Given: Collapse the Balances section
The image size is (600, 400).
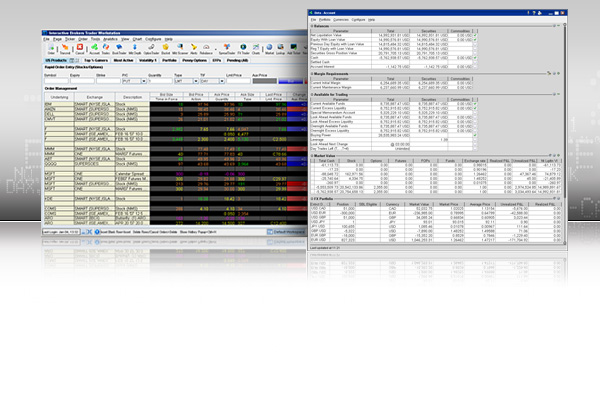Looking at the screenshot, I should tap(312, 26).
